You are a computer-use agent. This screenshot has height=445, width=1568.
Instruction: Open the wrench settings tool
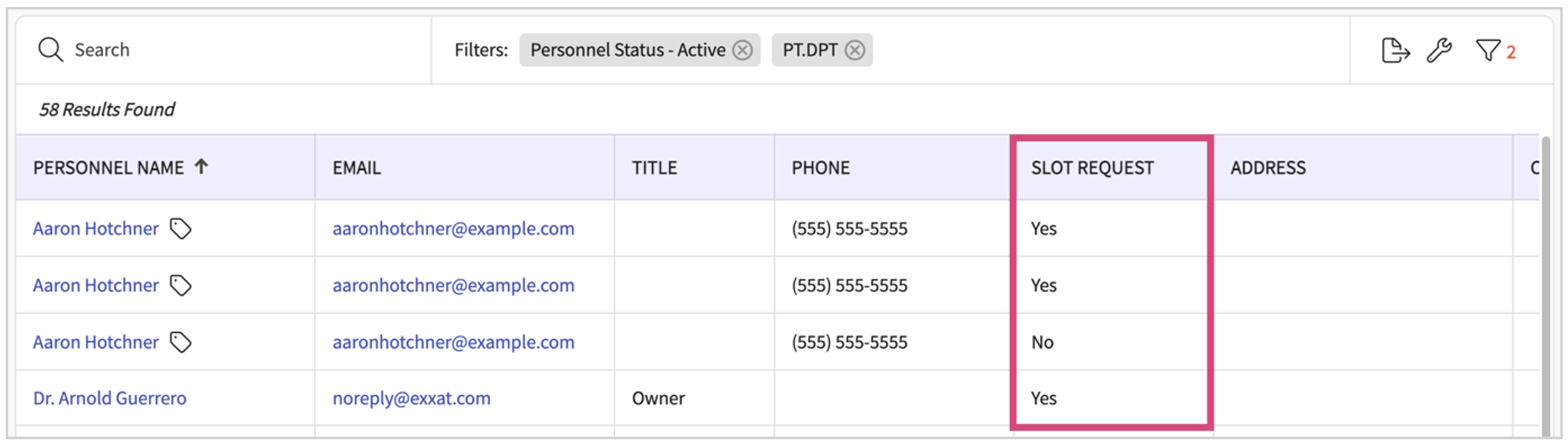[1439, 50]
